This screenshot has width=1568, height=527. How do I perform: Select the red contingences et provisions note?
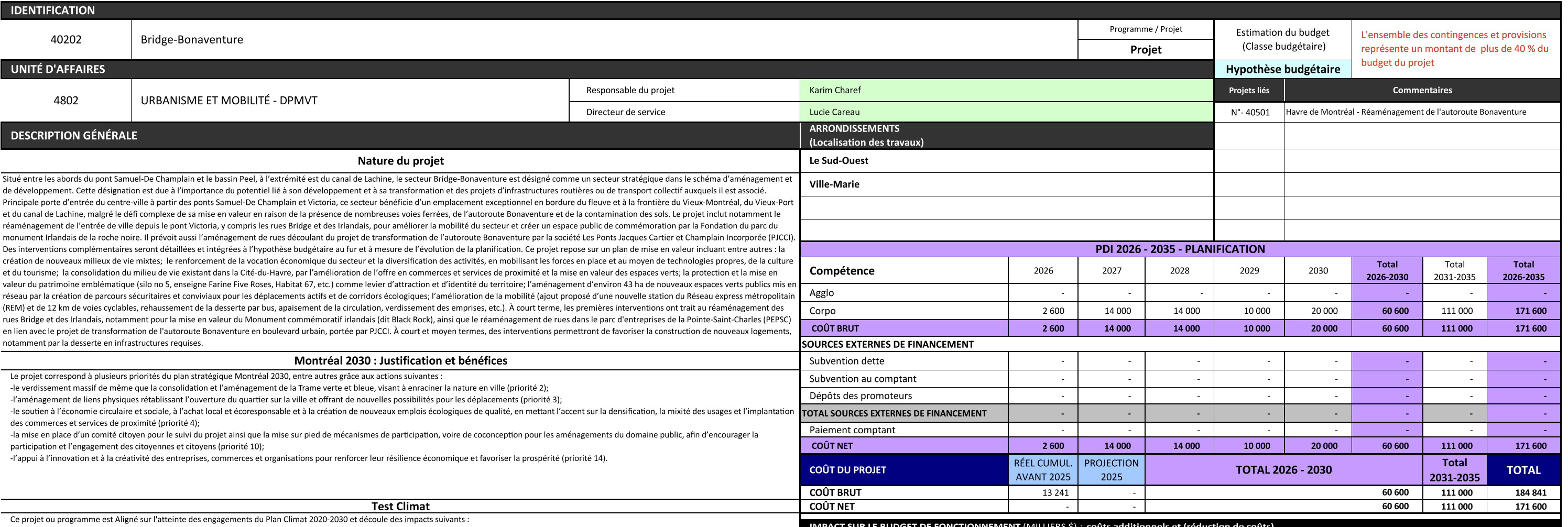click(x=1454, y=49)
